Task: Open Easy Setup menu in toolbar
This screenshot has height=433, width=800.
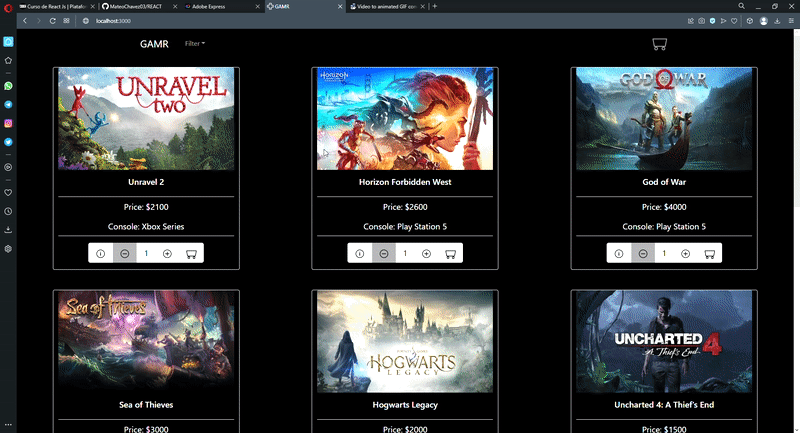Action: click(791, 21)
